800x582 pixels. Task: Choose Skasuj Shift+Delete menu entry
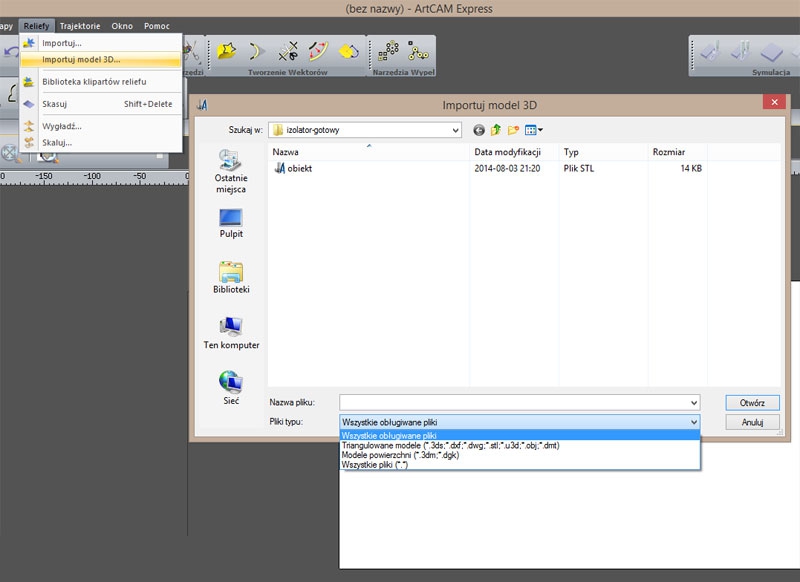pos(101,104)
